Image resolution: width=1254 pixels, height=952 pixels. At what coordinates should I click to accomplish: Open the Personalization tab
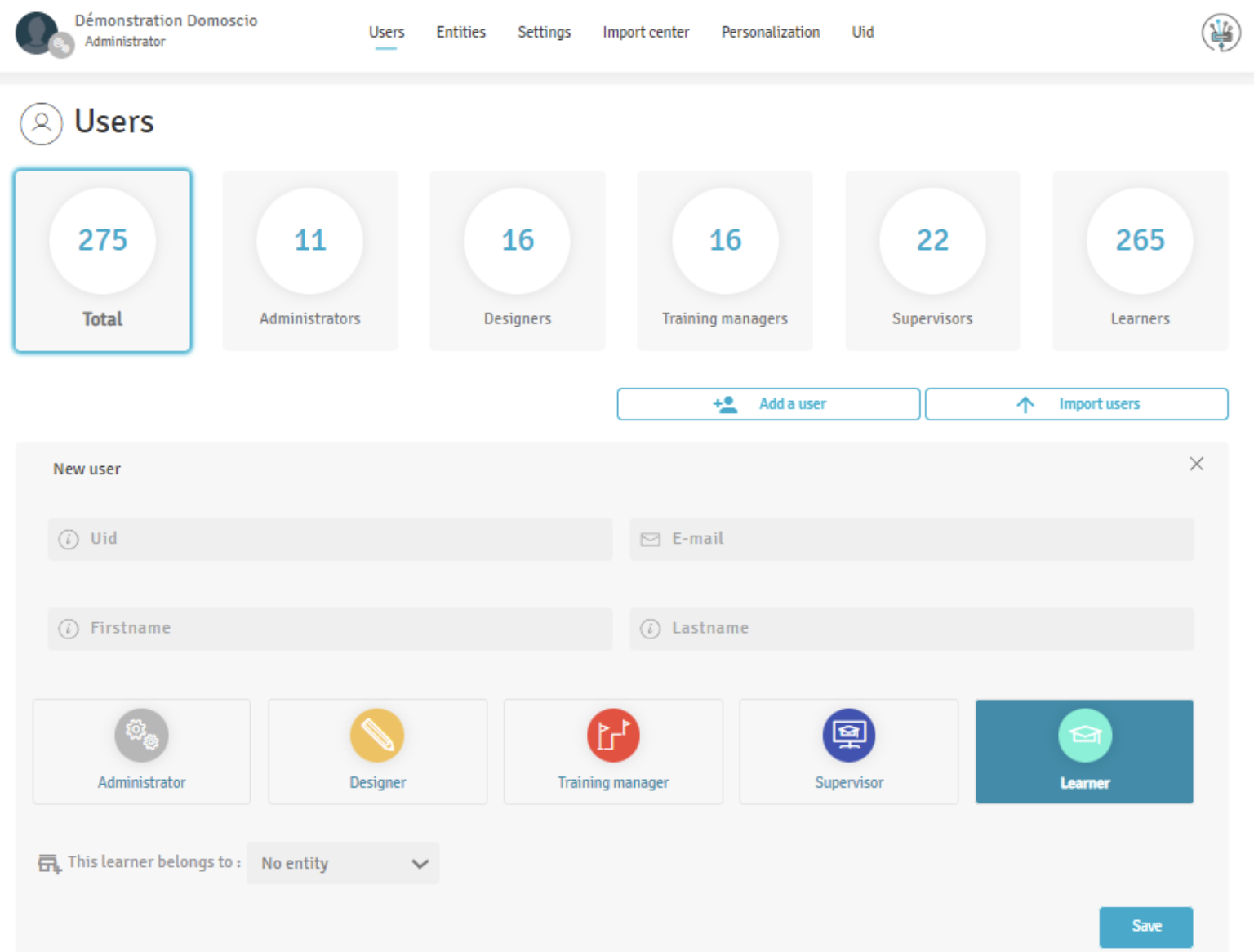coord(771,33)
